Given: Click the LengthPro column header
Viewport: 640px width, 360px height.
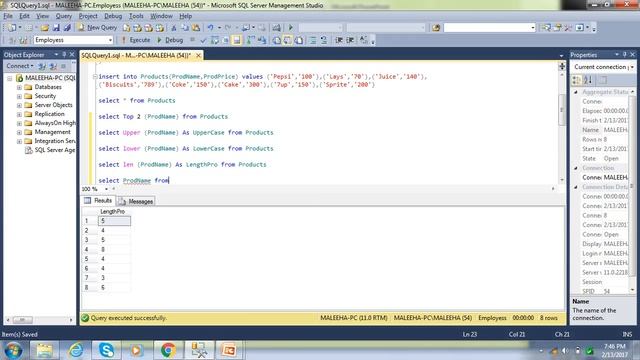Looking at the screenshot, I should point(114,211).
